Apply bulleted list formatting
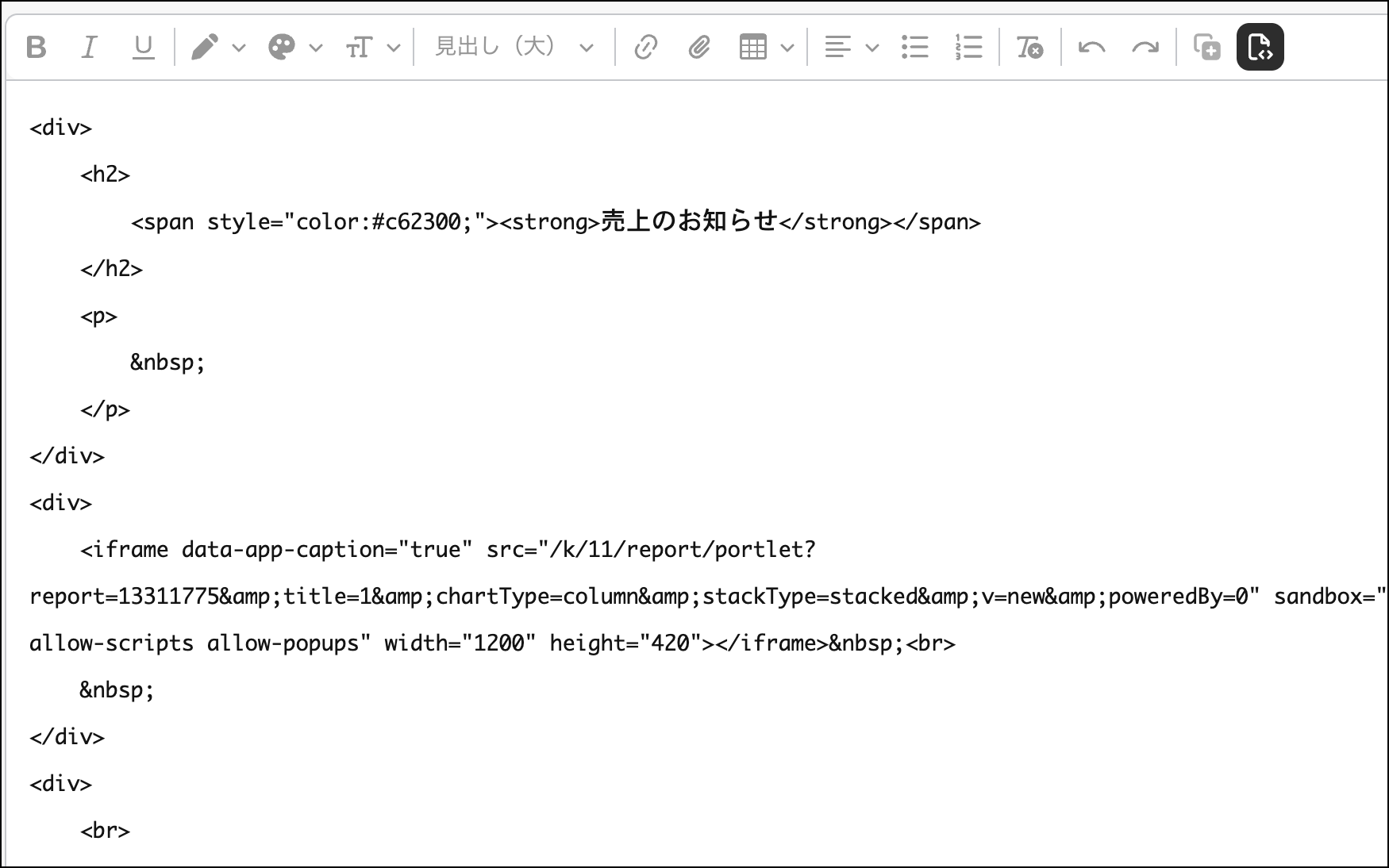 click(x=915, y=48)
